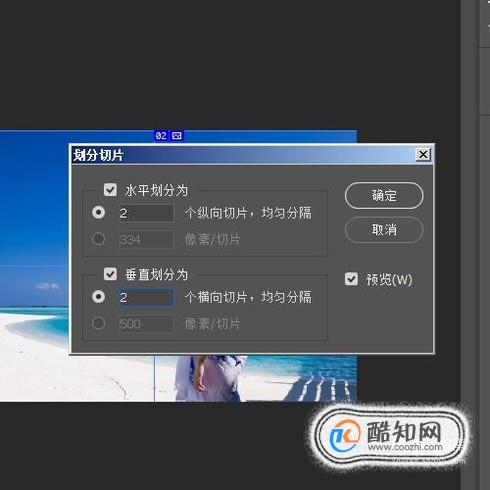This screenshot has width=490, height=490.
Task: Toggle the 垂直划分为 checkbox
Action: (x=110, y=274)
